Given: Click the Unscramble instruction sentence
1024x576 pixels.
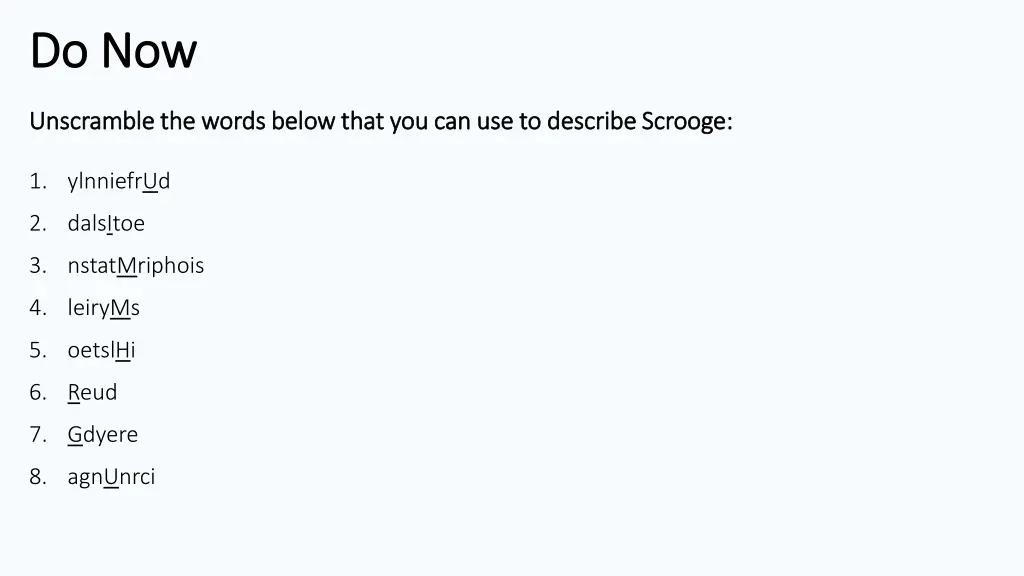Looking at the screenshot, I should (381, 121).
